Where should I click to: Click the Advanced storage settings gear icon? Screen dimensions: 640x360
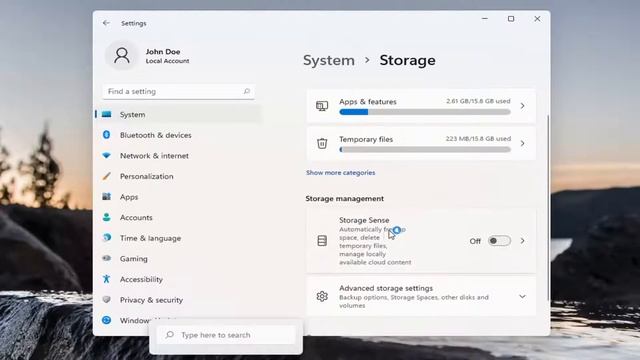pyautogui.click(x=322, y=296)
